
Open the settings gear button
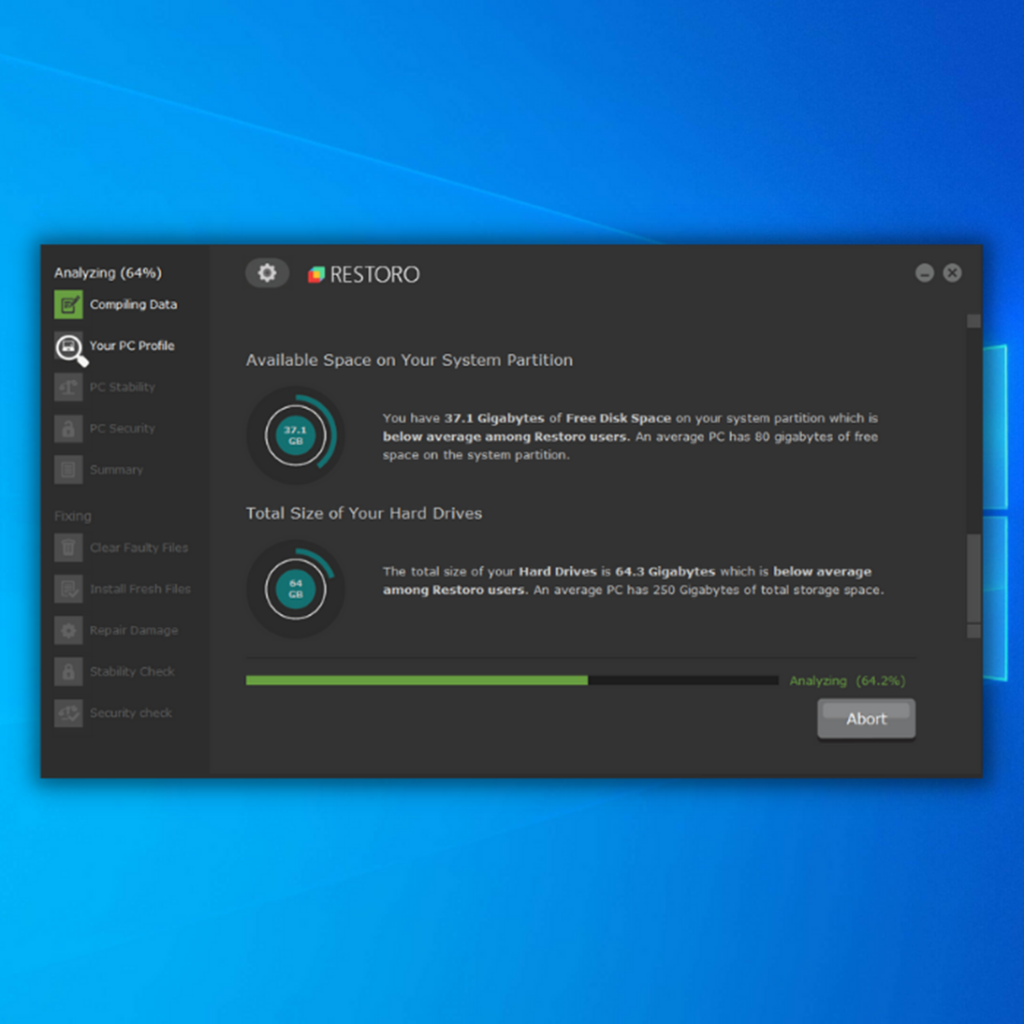point(267,273)
